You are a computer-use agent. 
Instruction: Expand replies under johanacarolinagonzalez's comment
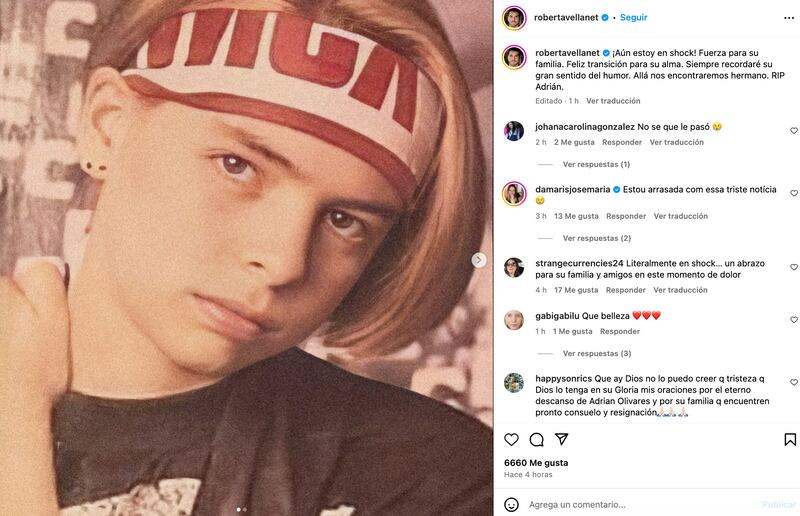595,164
